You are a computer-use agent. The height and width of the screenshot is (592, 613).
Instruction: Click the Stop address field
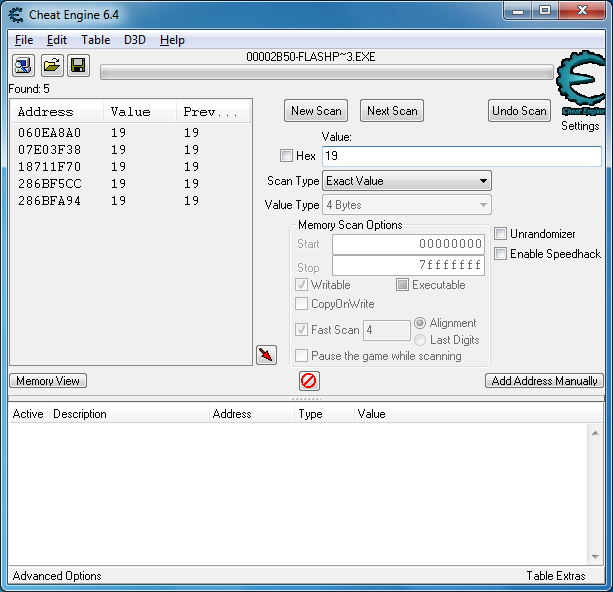408,266
